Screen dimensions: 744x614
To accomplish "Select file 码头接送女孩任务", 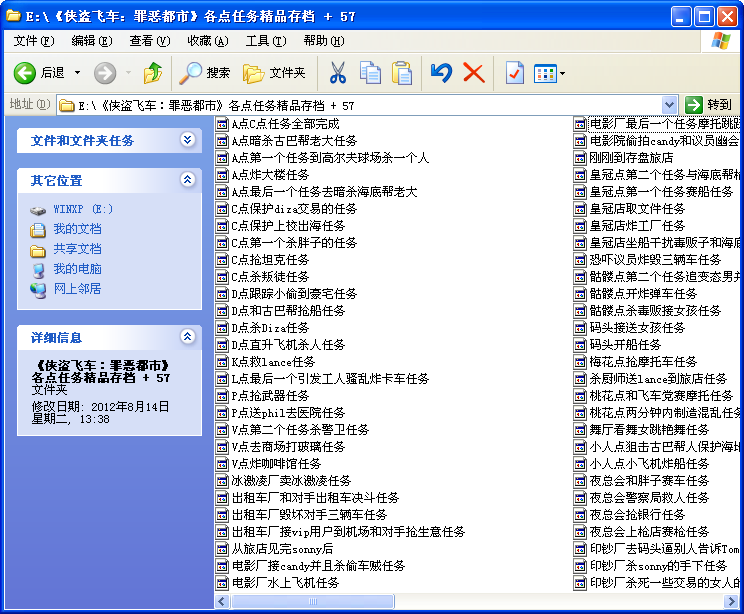I will tap(630, 328).
